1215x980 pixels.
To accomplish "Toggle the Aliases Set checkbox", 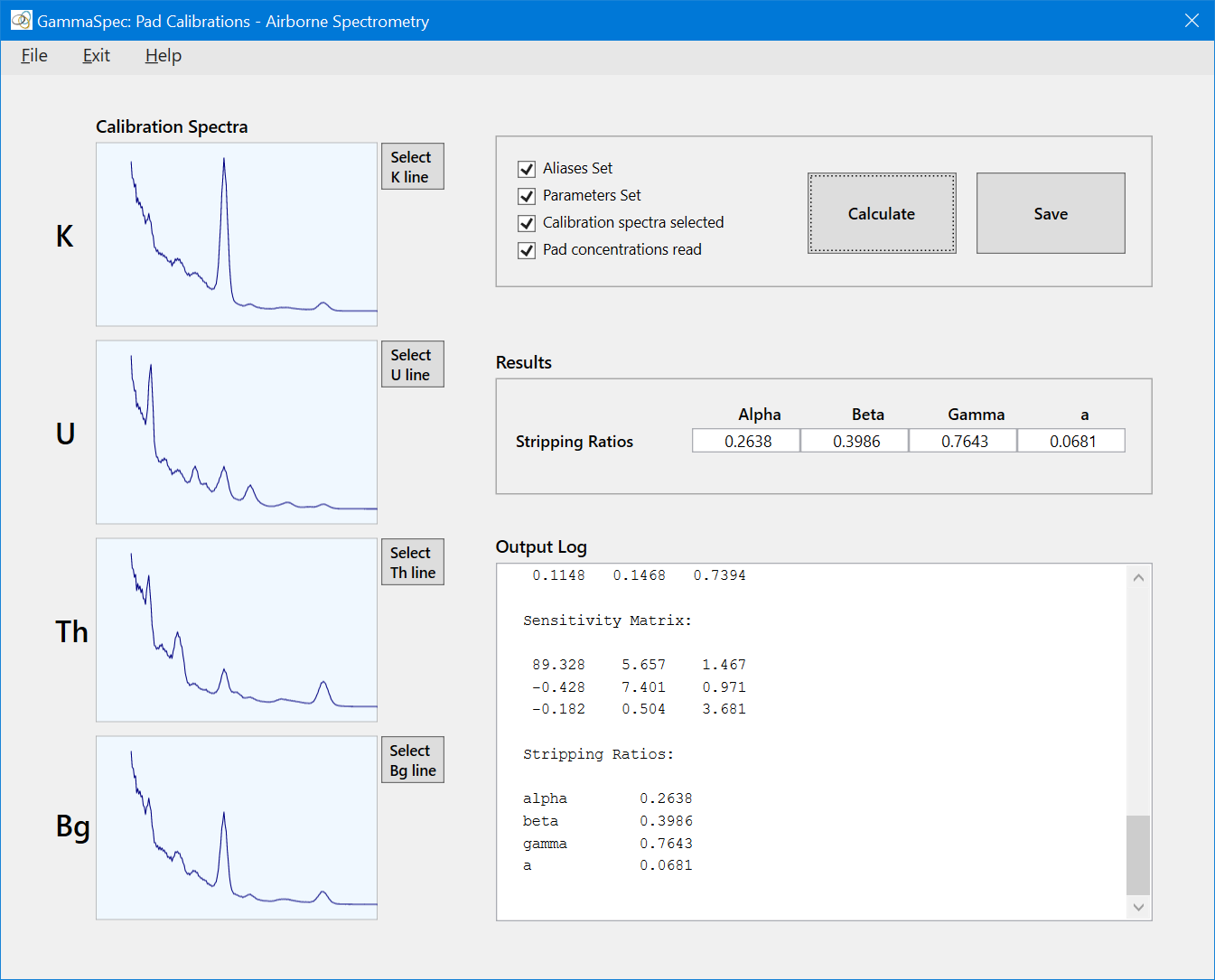I will pos(527,169).
